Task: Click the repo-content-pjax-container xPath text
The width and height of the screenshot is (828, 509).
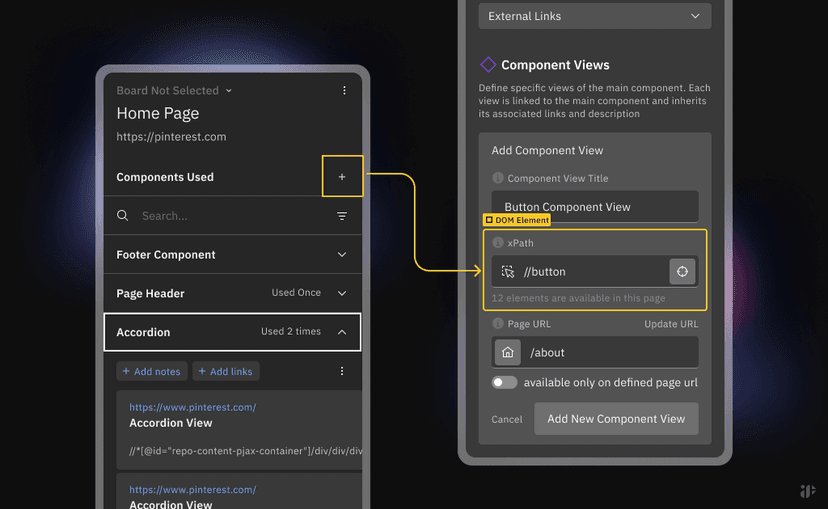Action: point(246,451)
